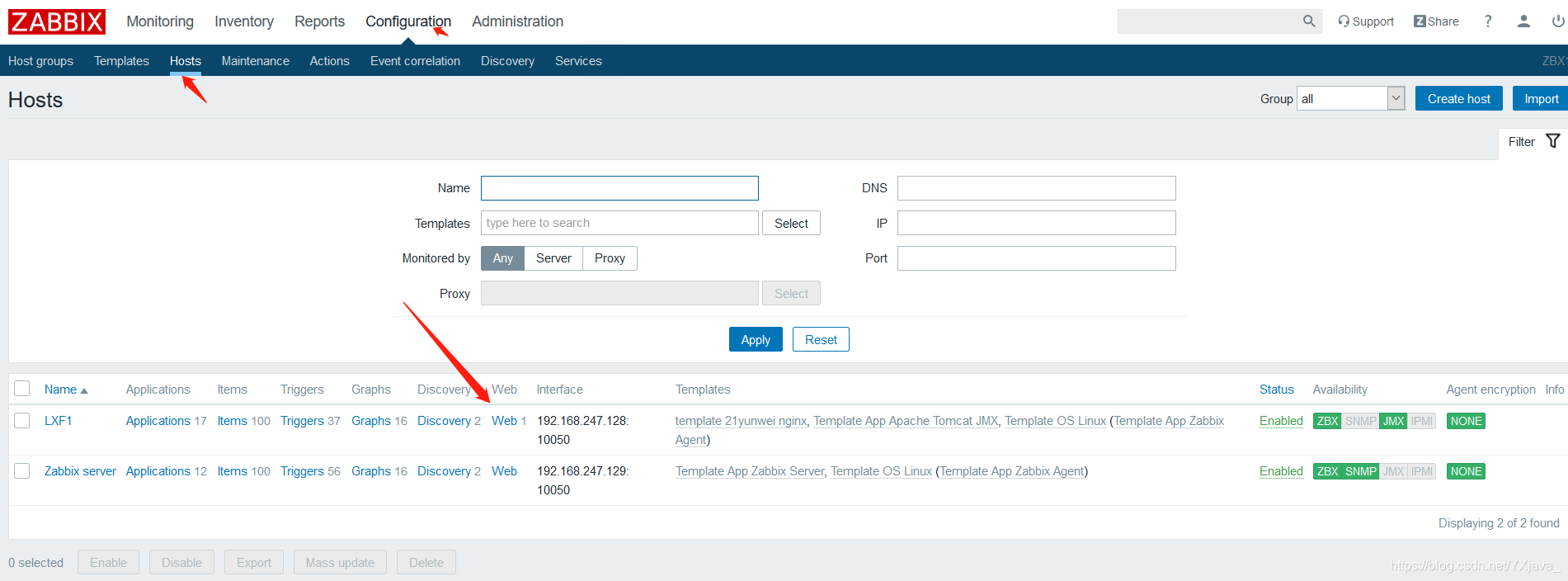Go to Host groups submenu
This screenshot has width=1568, height=581.
[x=40, y=61]
